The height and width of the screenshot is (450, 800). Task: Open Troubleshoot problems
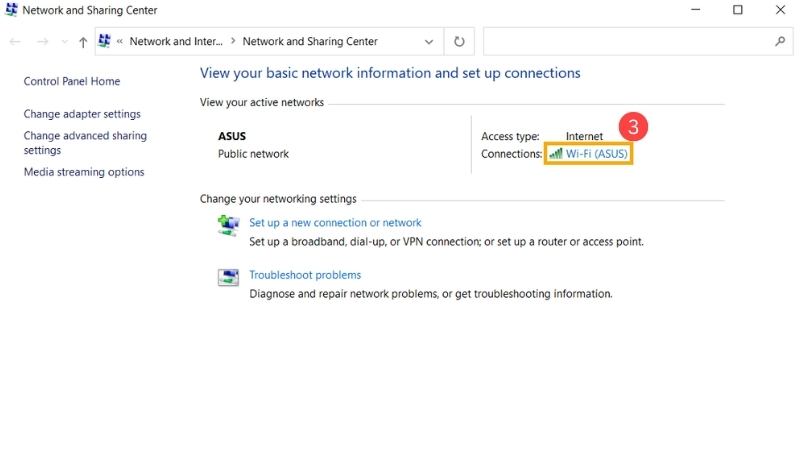click(x=305, y=274)
